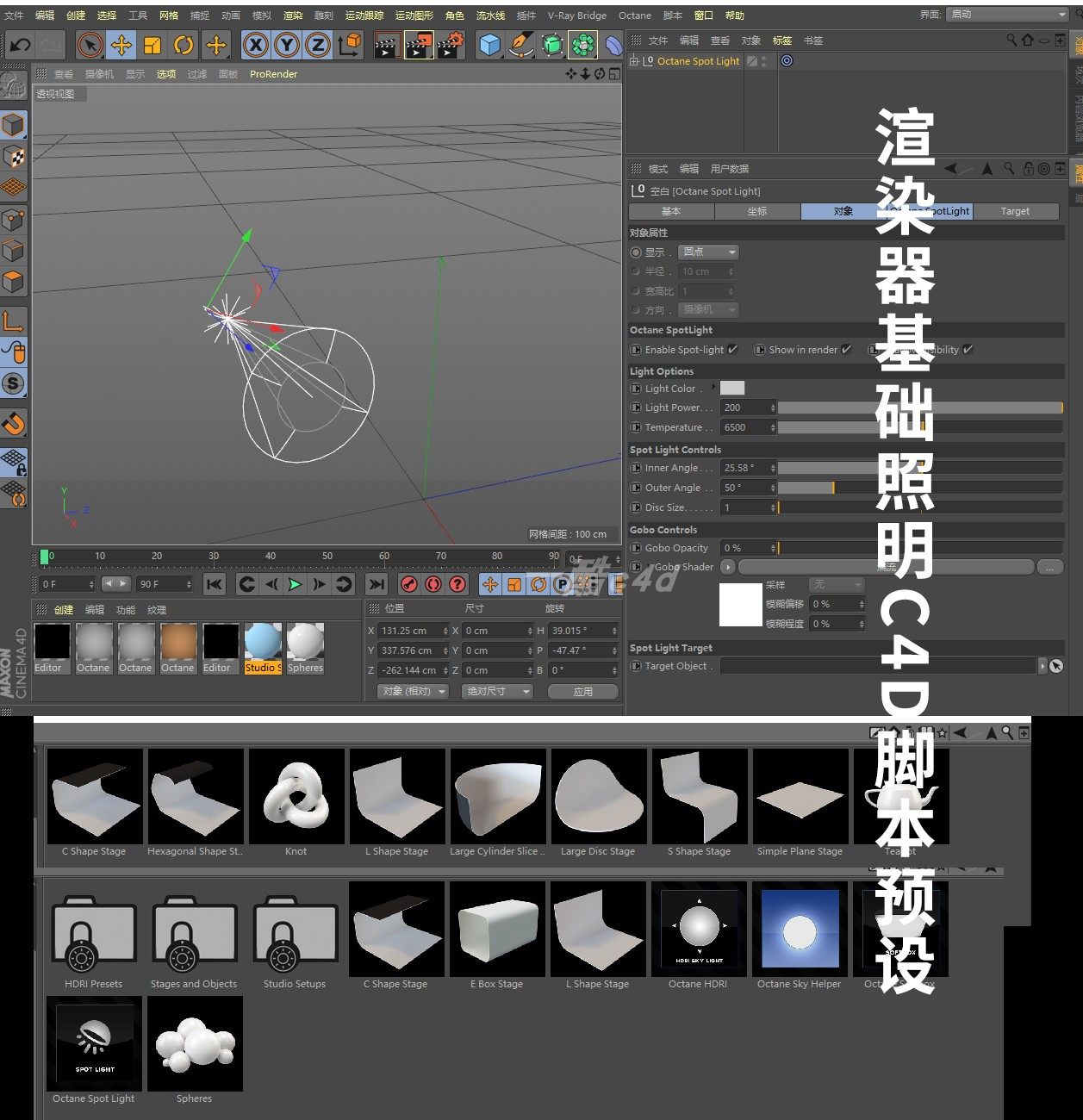Screen dimensions: 1083x1120
Task: Select the Polygons mode icon
Action: coord(13,281)
